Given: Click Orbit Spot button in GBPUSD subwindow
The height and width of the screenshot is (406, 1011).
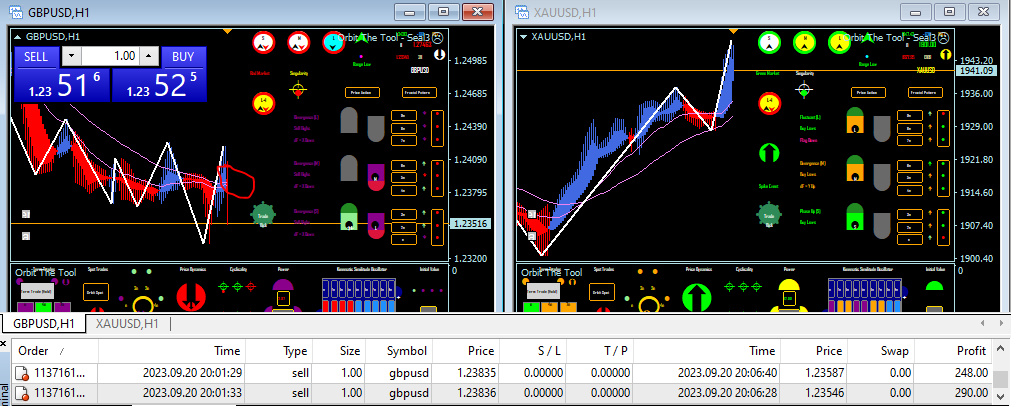Looking at the screenshot, I should click(x=95, y=292).
